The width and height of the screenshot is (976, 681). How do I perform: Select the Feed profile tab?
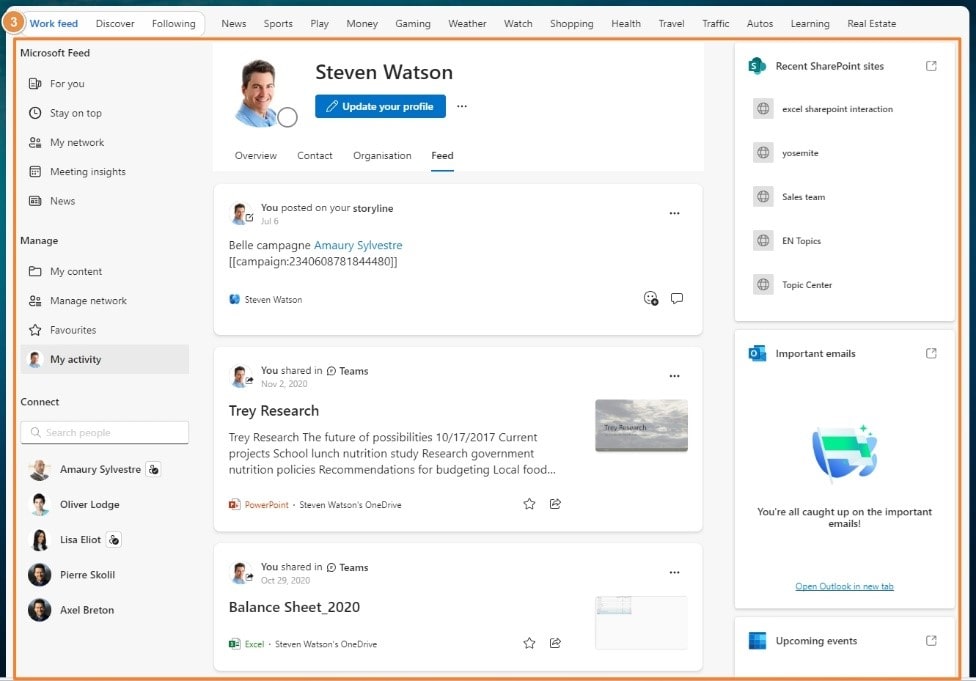point(442,156)
